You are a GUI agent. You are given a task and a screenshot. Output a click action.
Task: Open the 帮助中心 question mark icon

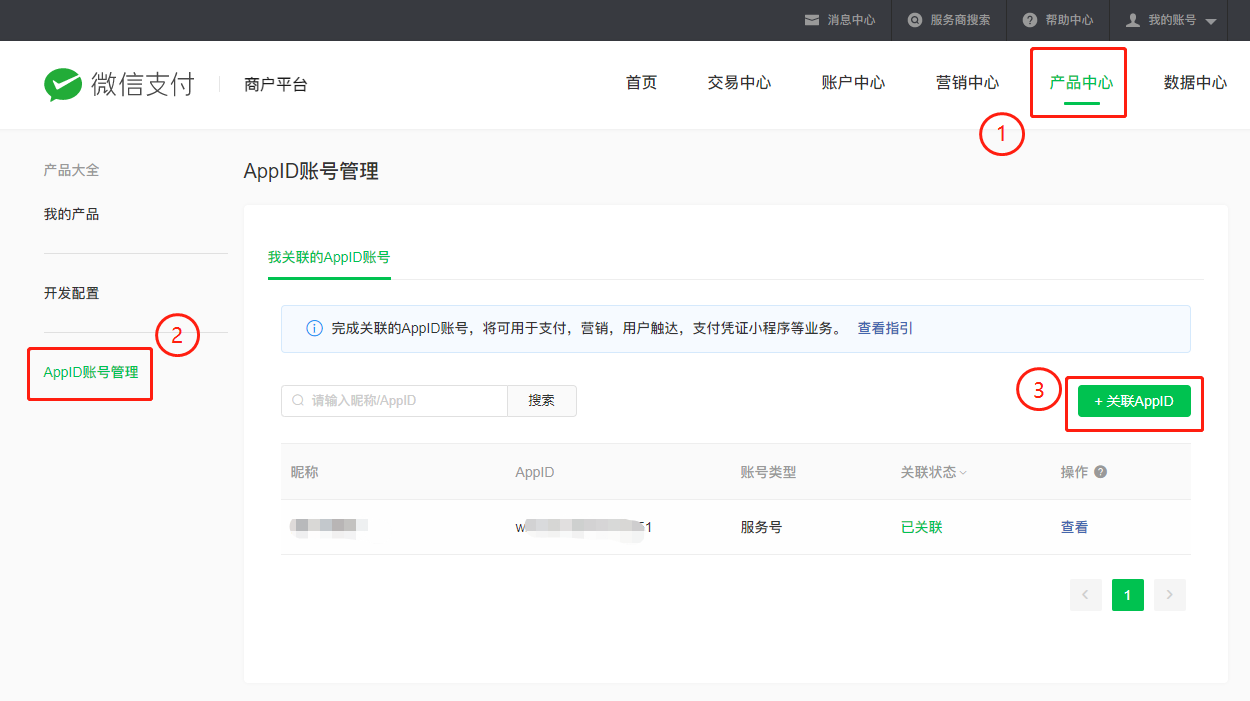(x=1028, y=20)
